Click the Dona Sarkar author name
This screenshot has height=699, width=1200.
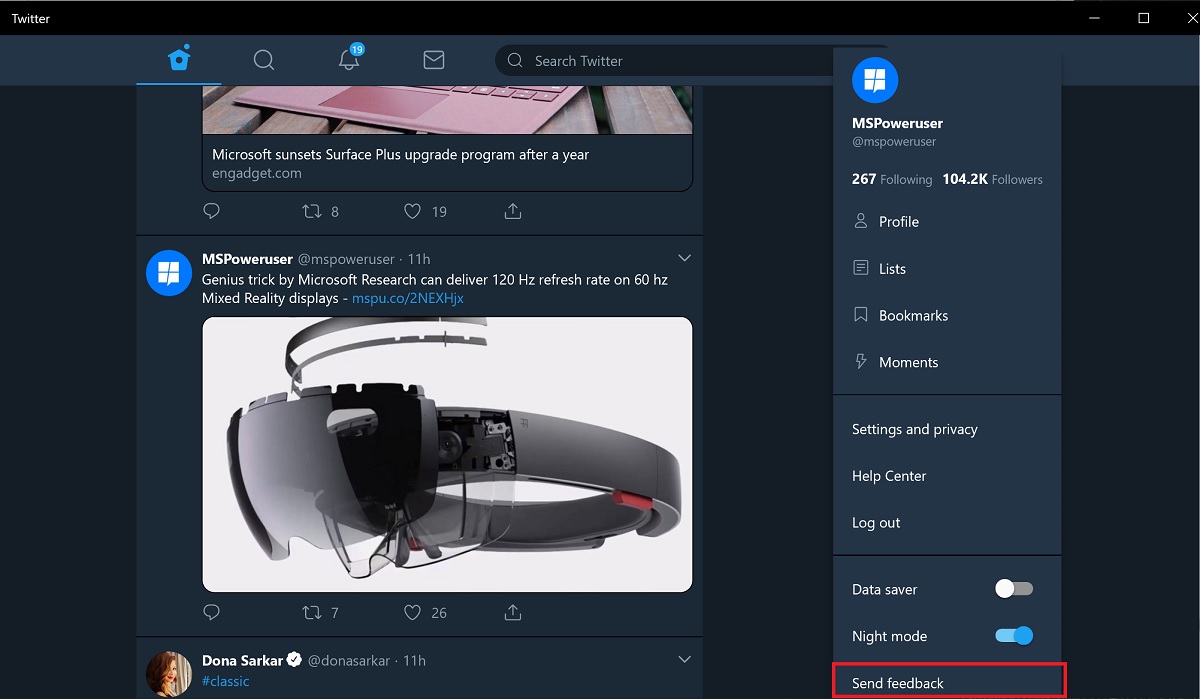tap(243, 660)
